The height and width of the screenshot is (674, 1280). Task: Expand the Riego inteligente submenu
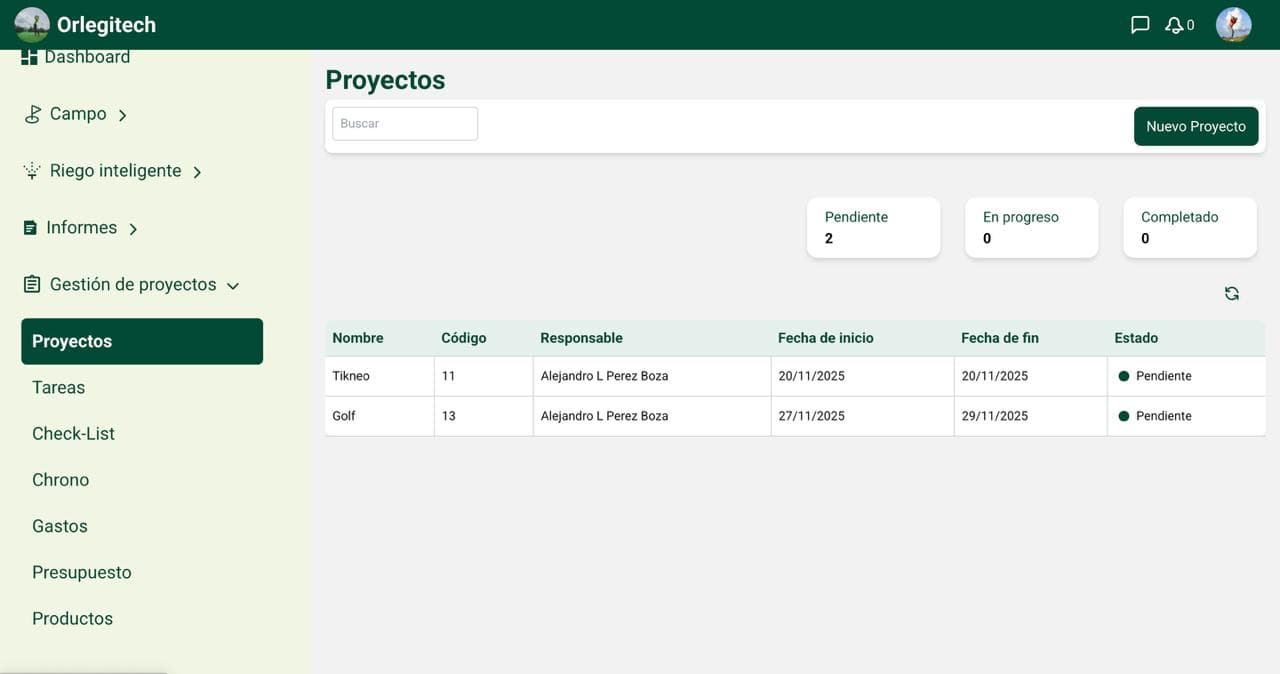pos(198,170)
